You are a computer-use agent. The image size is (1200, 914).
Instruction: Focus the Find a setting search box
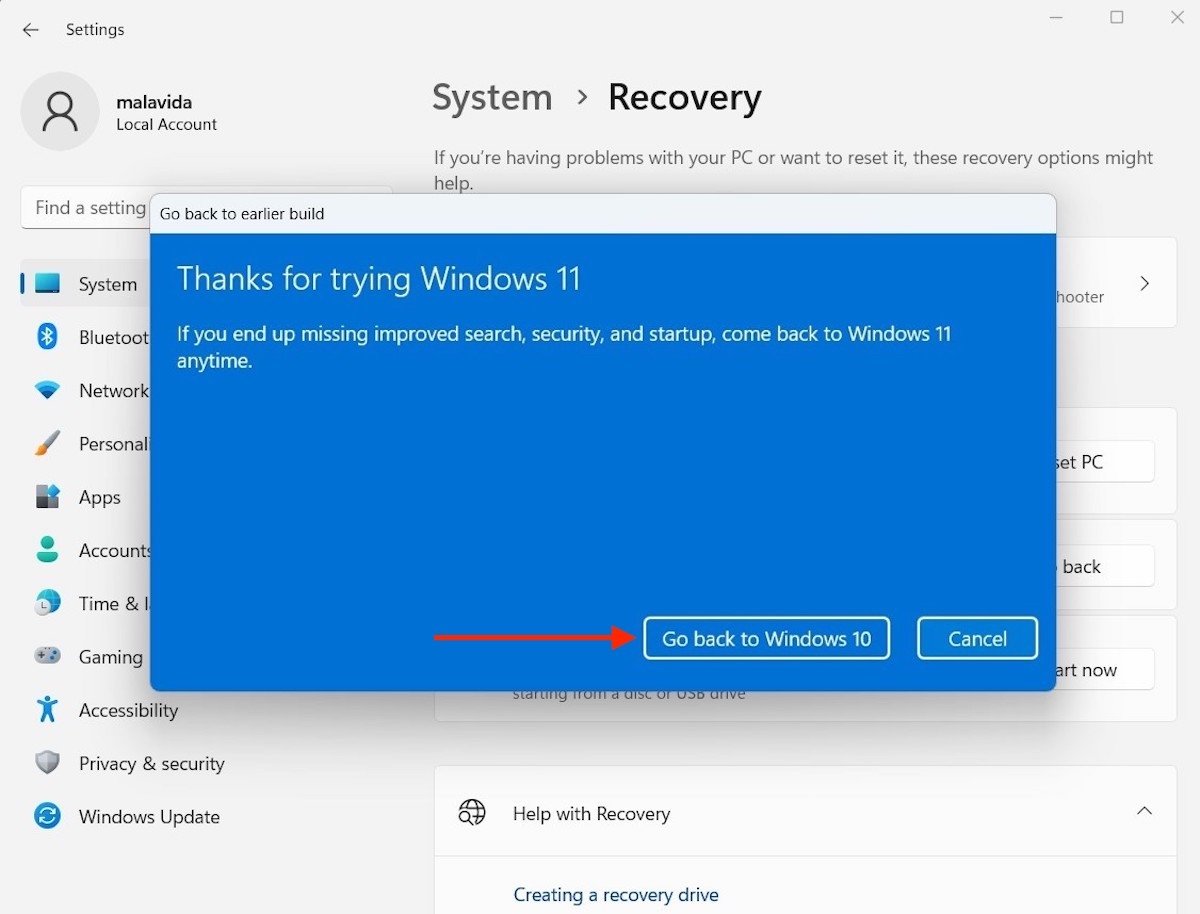pyautogui.click(x=85, y=207)
